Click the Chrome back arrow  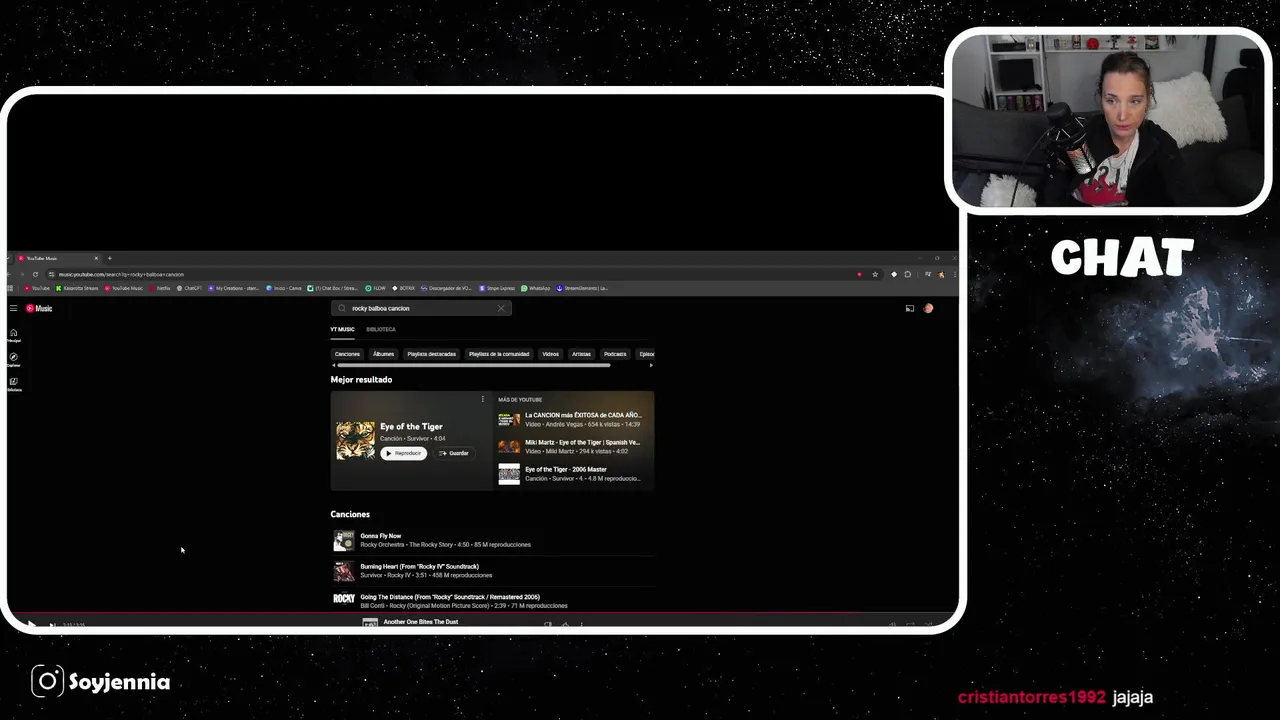[9, 274]
